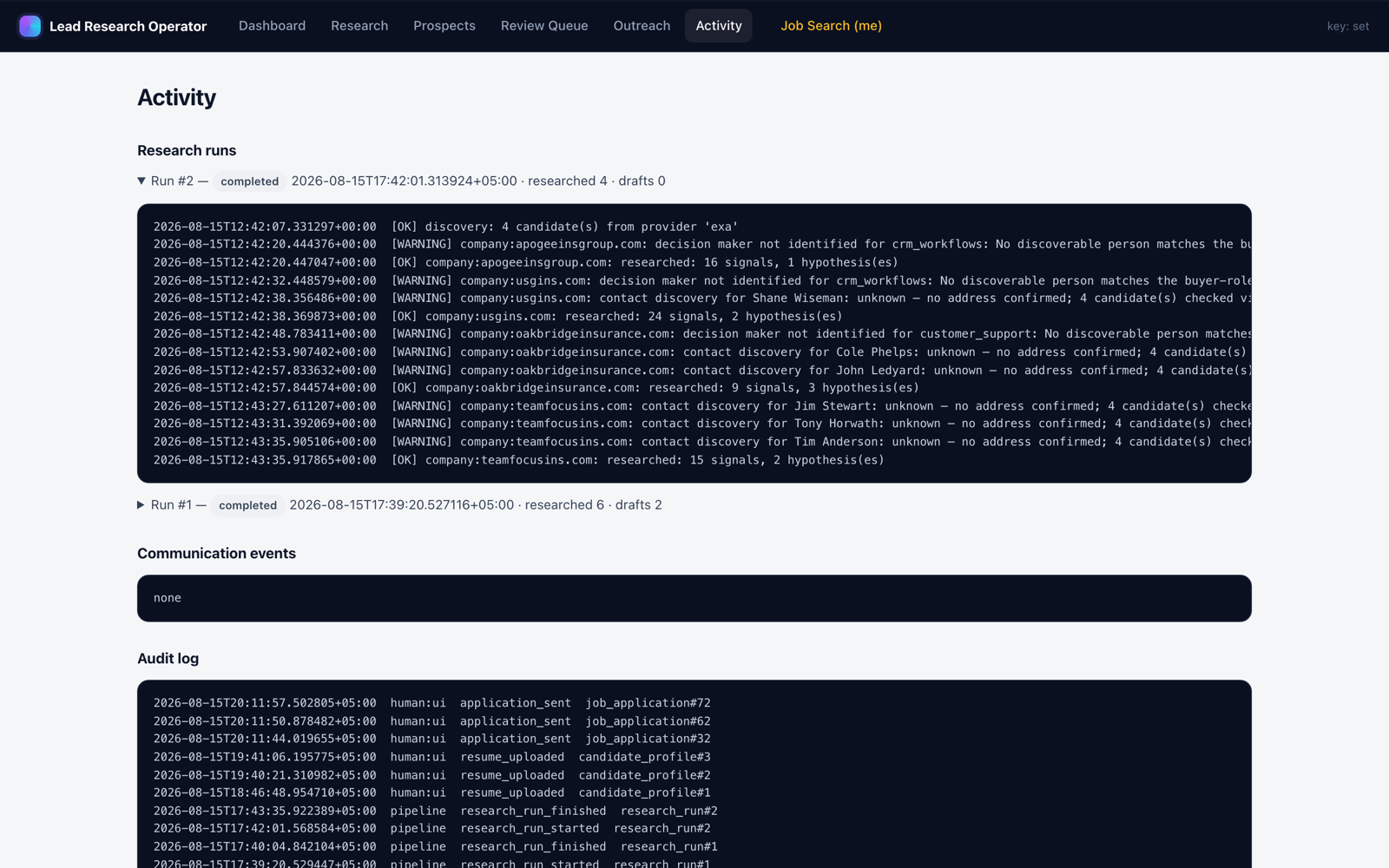Collapse the Run #2 details
This screenshot has height=868, width=1389.
click(x=142, y=181)
